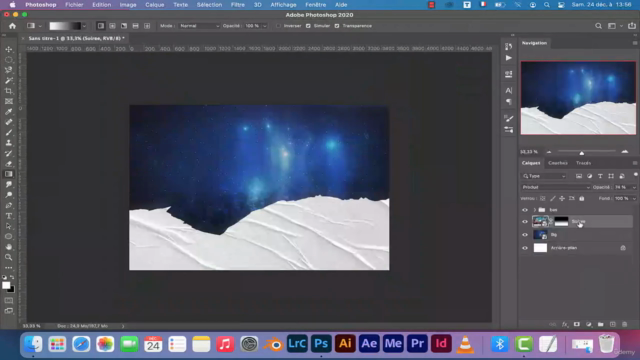
Task: Toggle the layer filter switch
Action: (636, 175)
